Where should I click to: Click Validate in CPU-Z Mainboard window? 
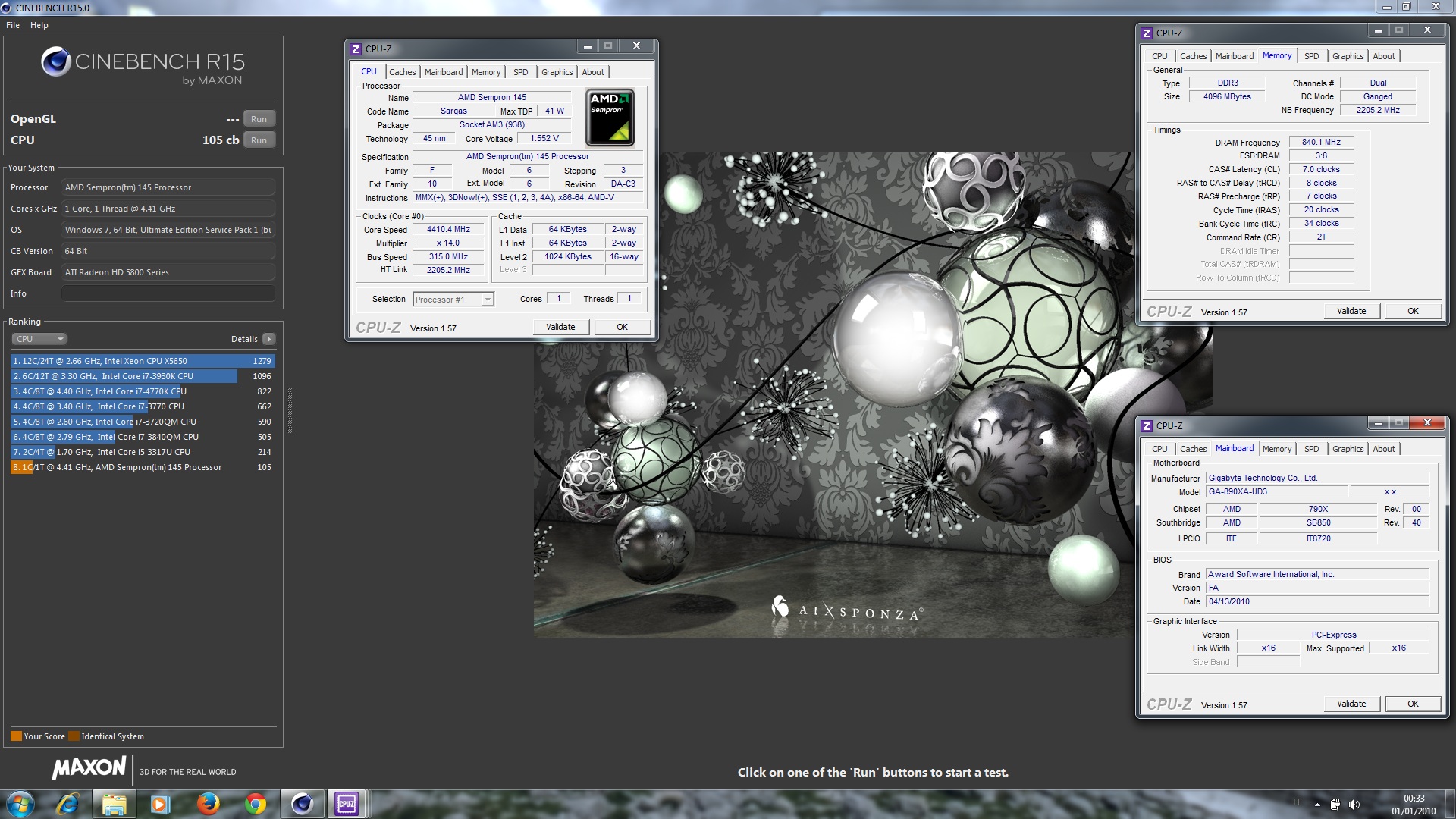point(1351,704)
